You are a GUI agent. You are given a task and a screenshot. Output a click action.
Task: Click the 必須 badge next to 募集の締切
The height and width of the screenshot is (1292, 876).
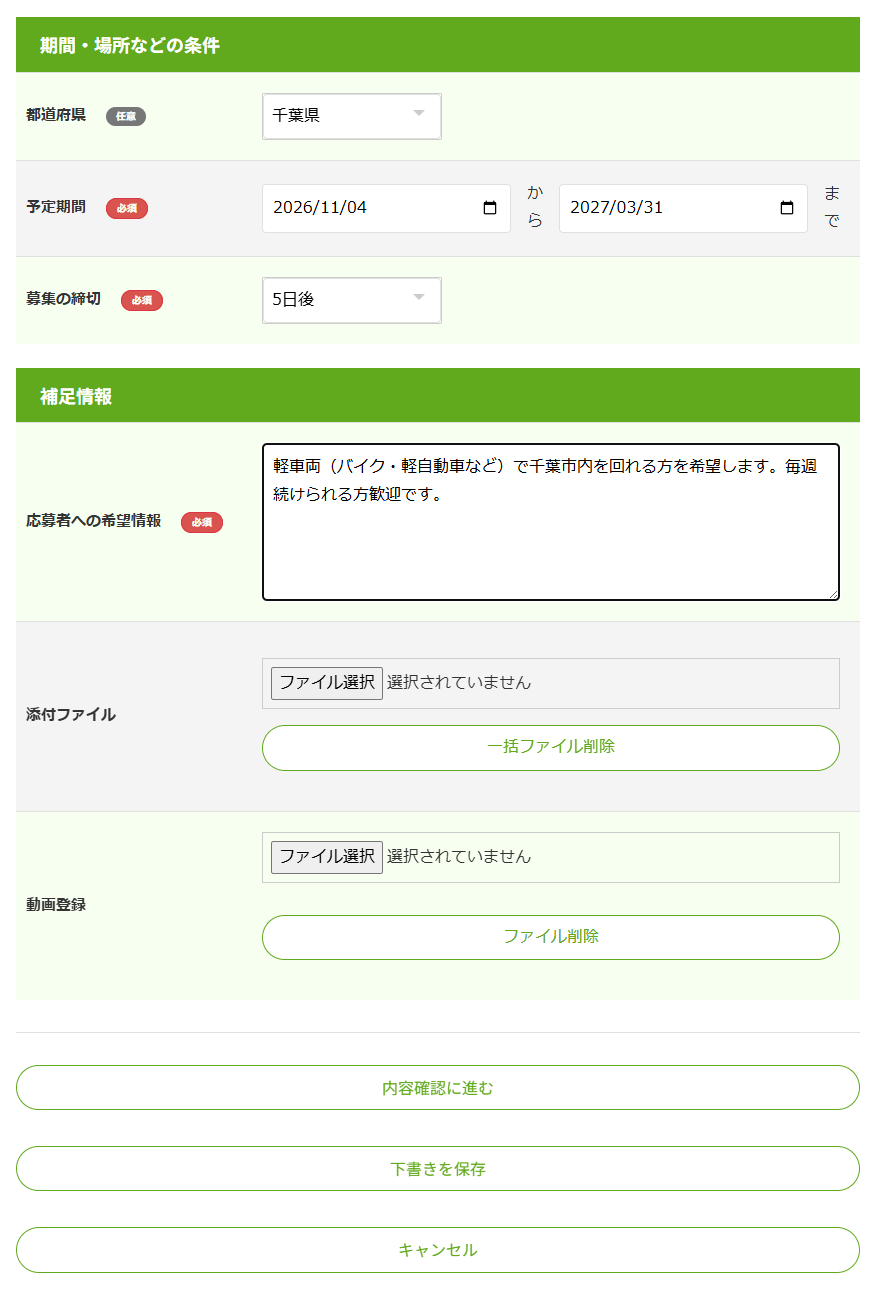point(142,300)
